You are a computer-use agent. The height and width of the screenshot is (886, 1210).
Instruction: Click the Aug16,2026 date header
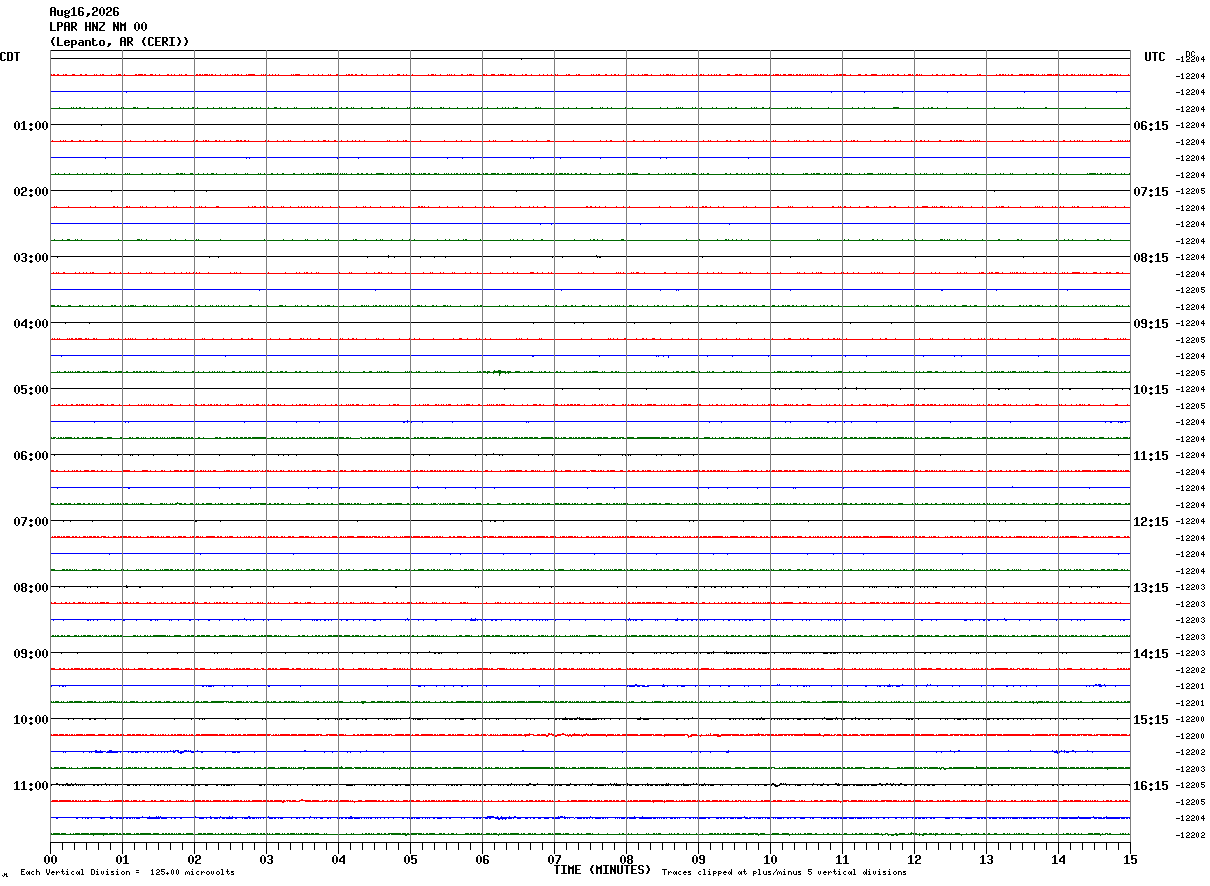coord(84,12)
